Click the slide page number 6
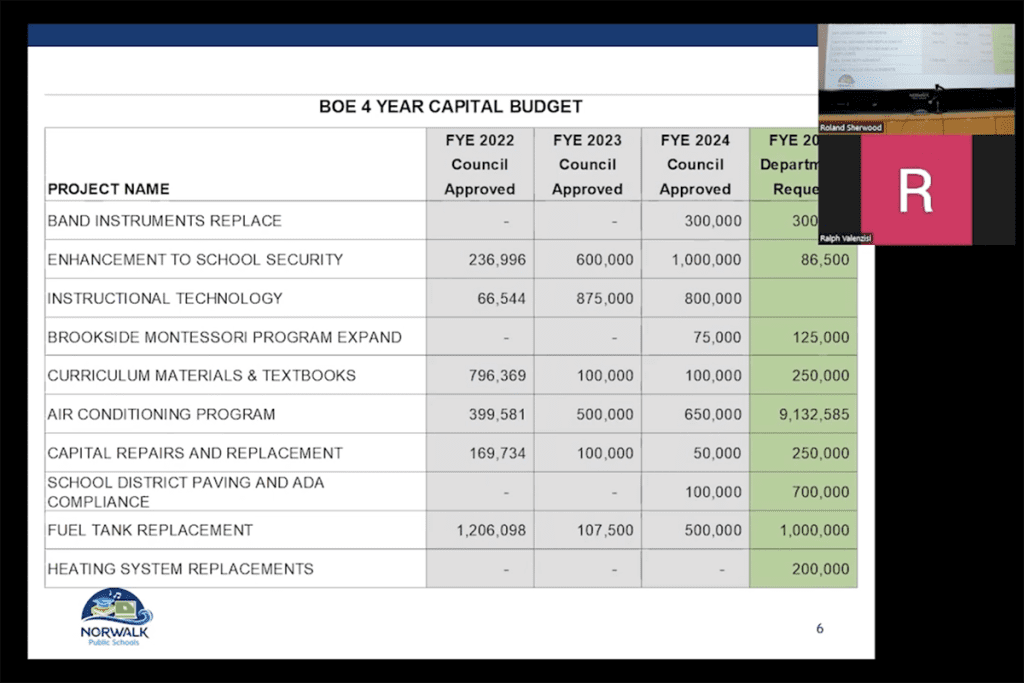The height and width of the screenshot is (683, 1024). [x=820, y=629]
